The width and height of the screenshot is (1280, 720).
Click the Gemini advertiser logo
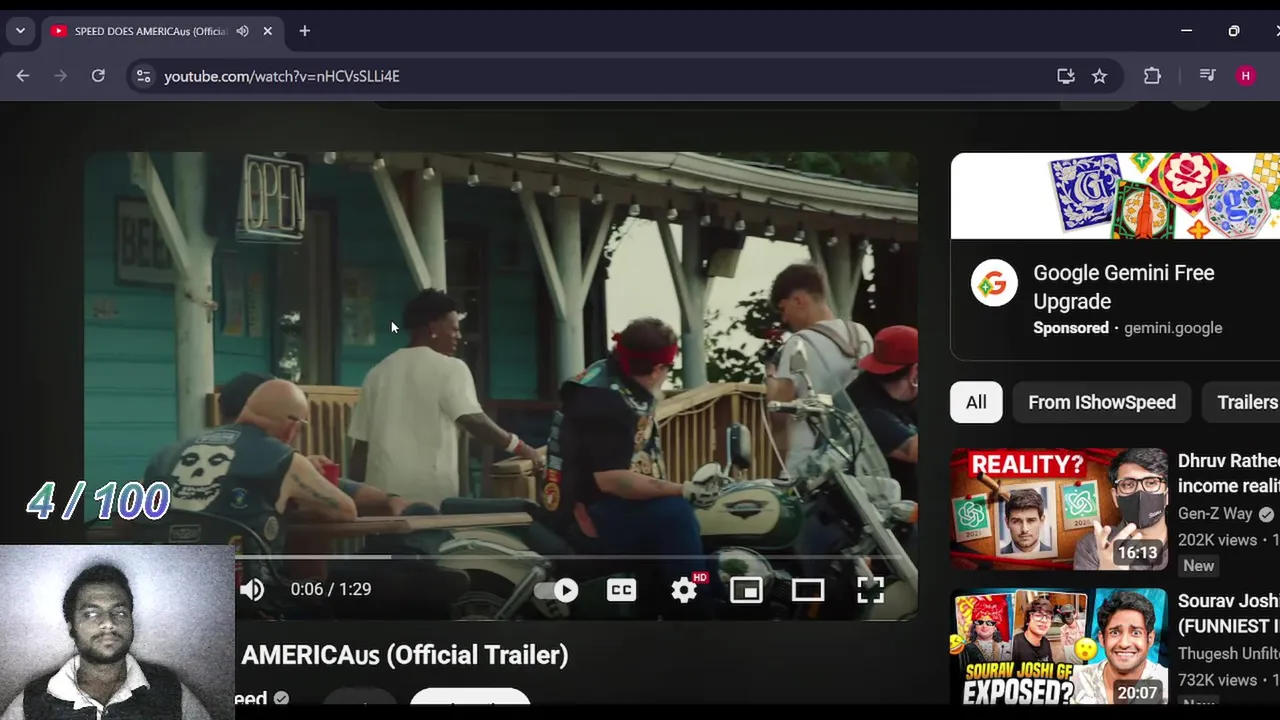click(x=994, y=286)
